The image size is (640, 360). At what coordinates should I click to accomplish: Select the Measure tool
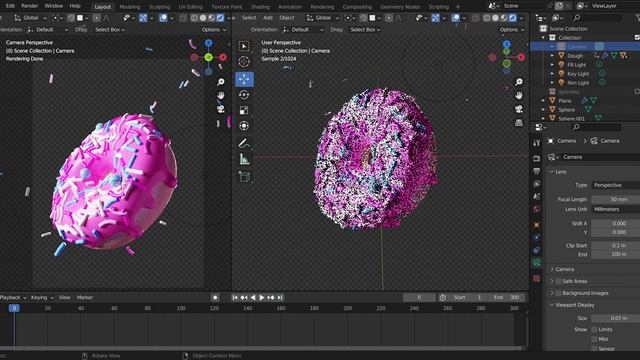click(244, 159)
